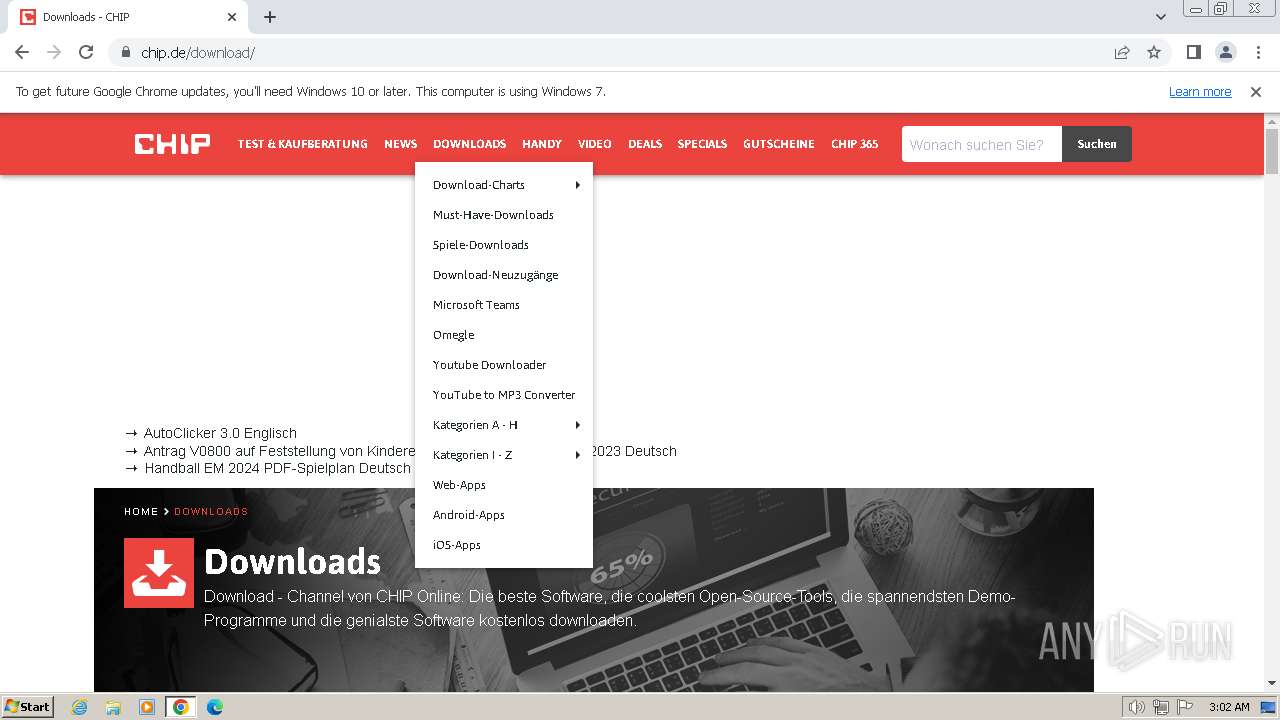Open AutoClicker 3.0 Englisch link
The image size is (1280, 720).
(x=220, y=433)
